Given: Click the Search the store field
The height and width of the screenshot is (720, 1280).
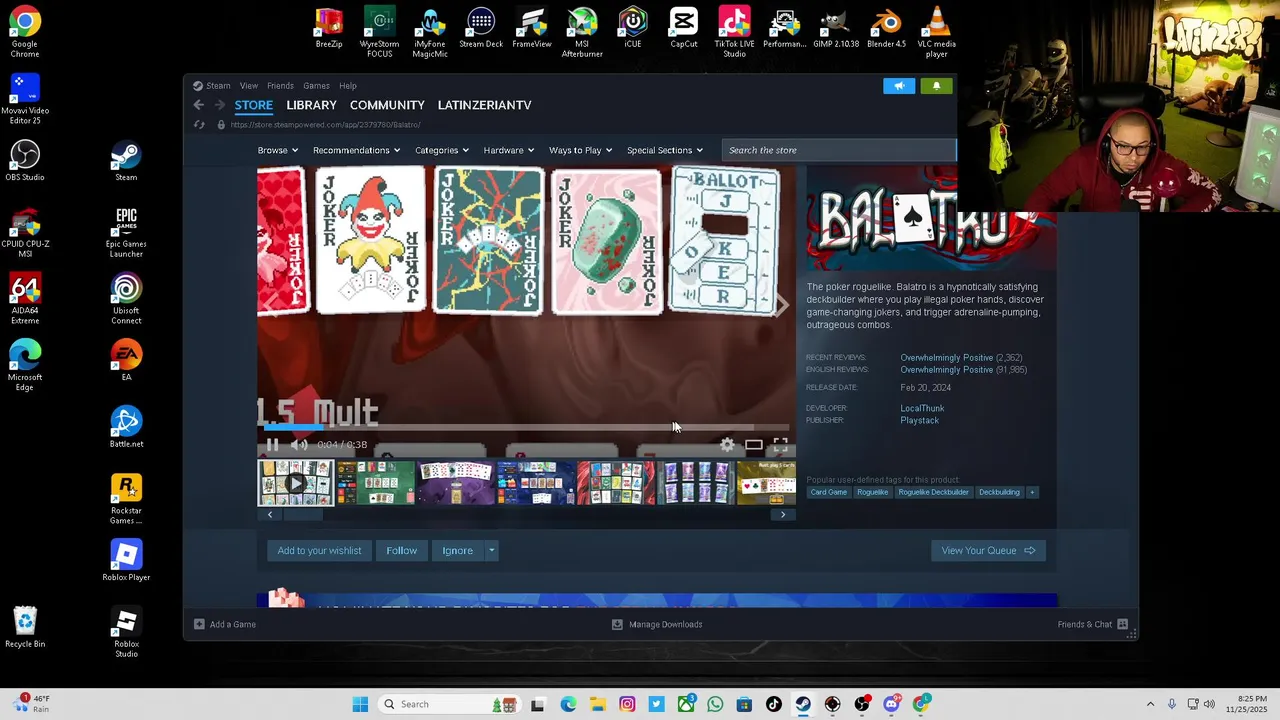Looking at the screenshot, I should (838, 150).
